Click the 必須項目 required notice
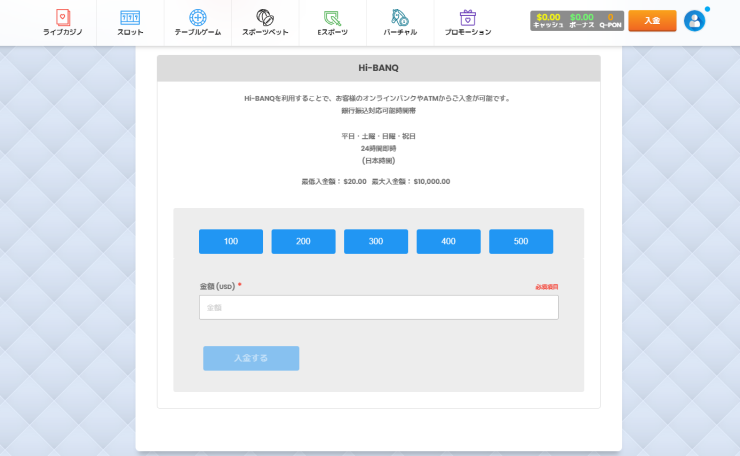The width and height of the screenshot is (740, 456). coord(547,287)
